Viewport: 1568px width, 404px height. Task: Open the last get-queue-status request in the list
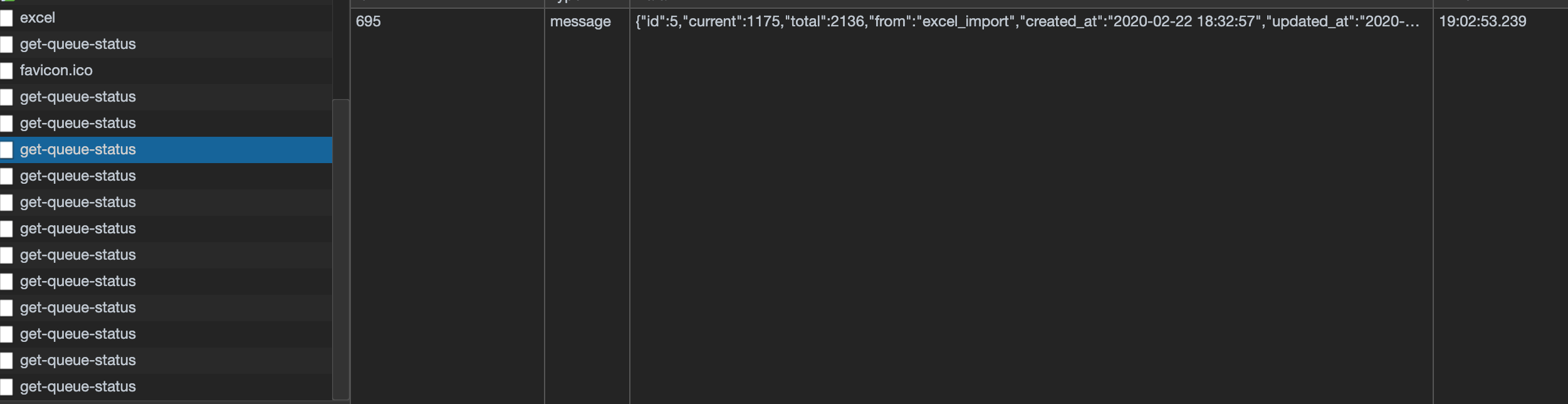78,387
